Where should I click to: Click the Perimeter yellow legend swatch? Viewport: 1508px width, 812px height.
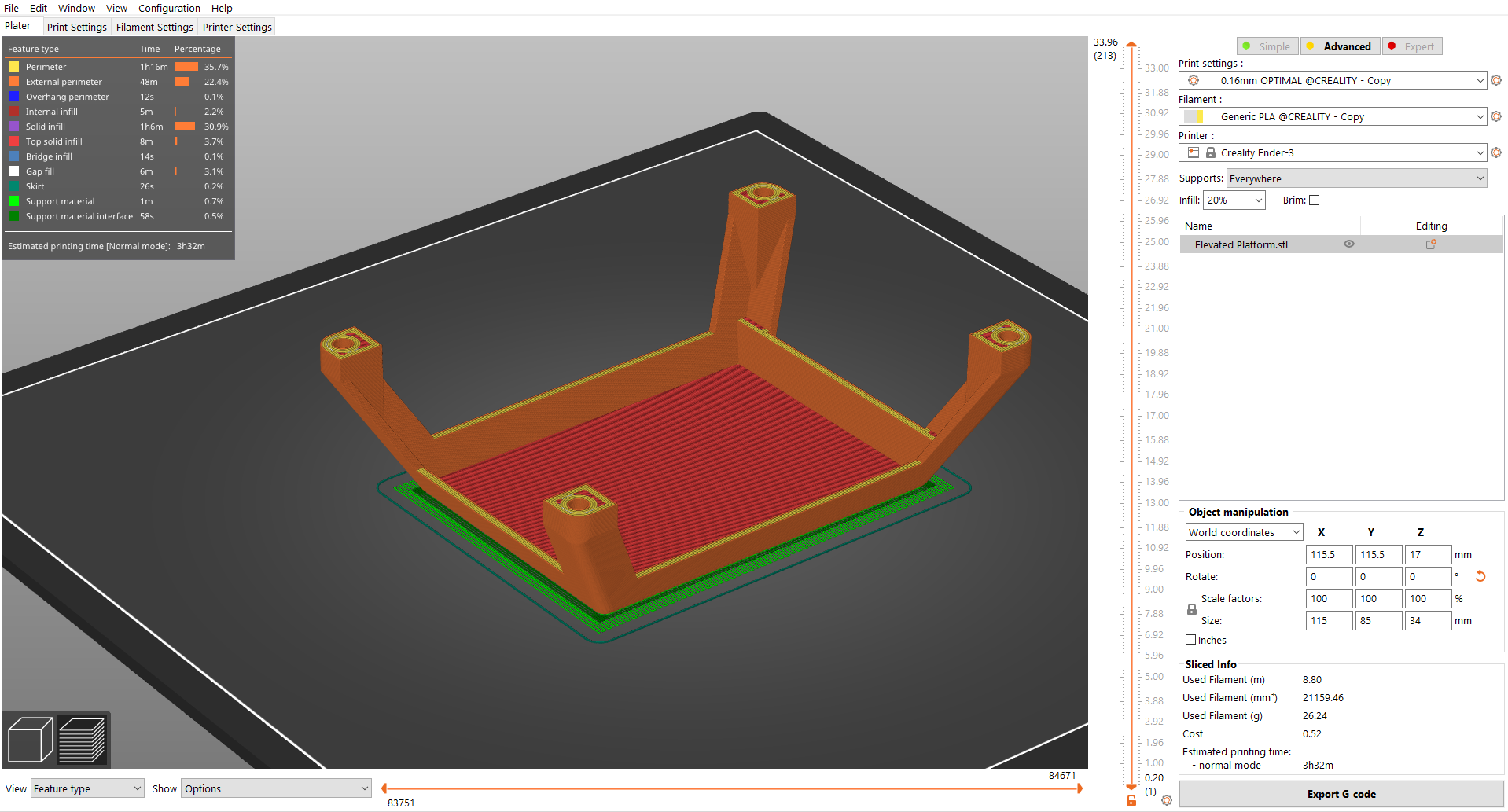point(13,67)
